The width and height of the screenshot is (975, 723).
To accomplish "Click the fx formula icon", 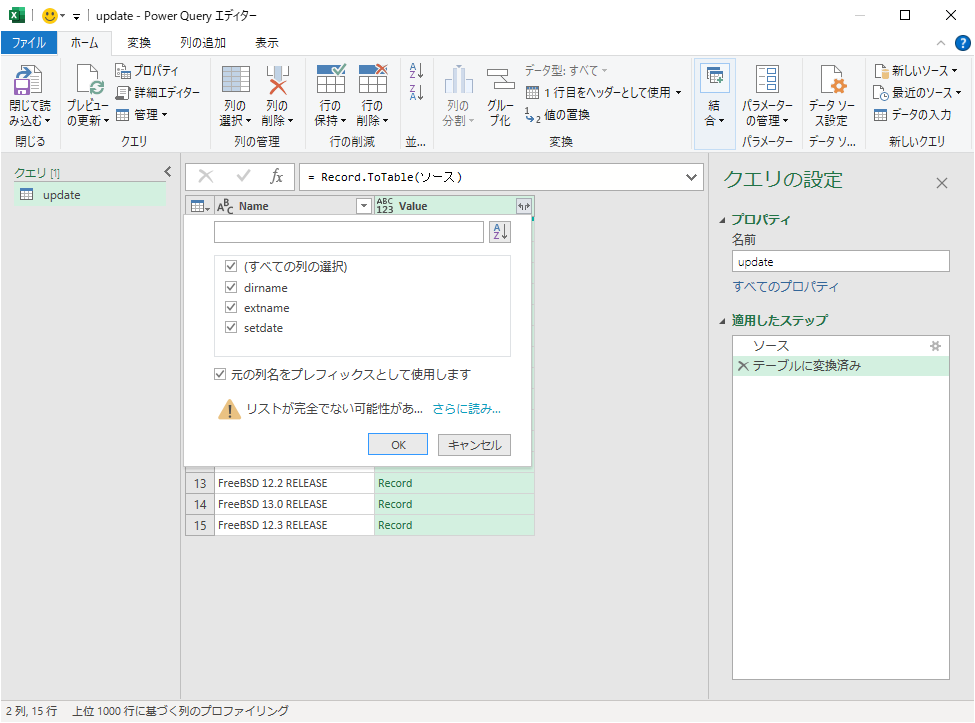I will (277, 177).
